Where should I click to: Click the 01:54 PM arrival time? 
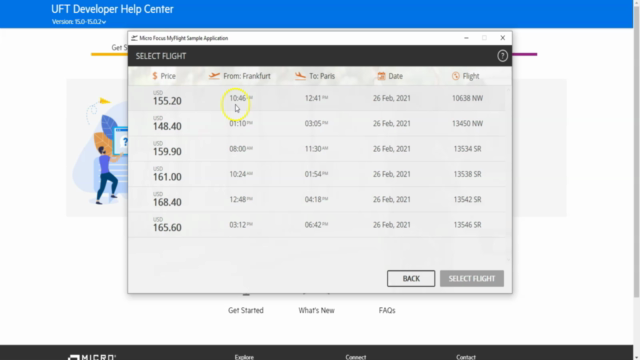click(x=316, y=174)
